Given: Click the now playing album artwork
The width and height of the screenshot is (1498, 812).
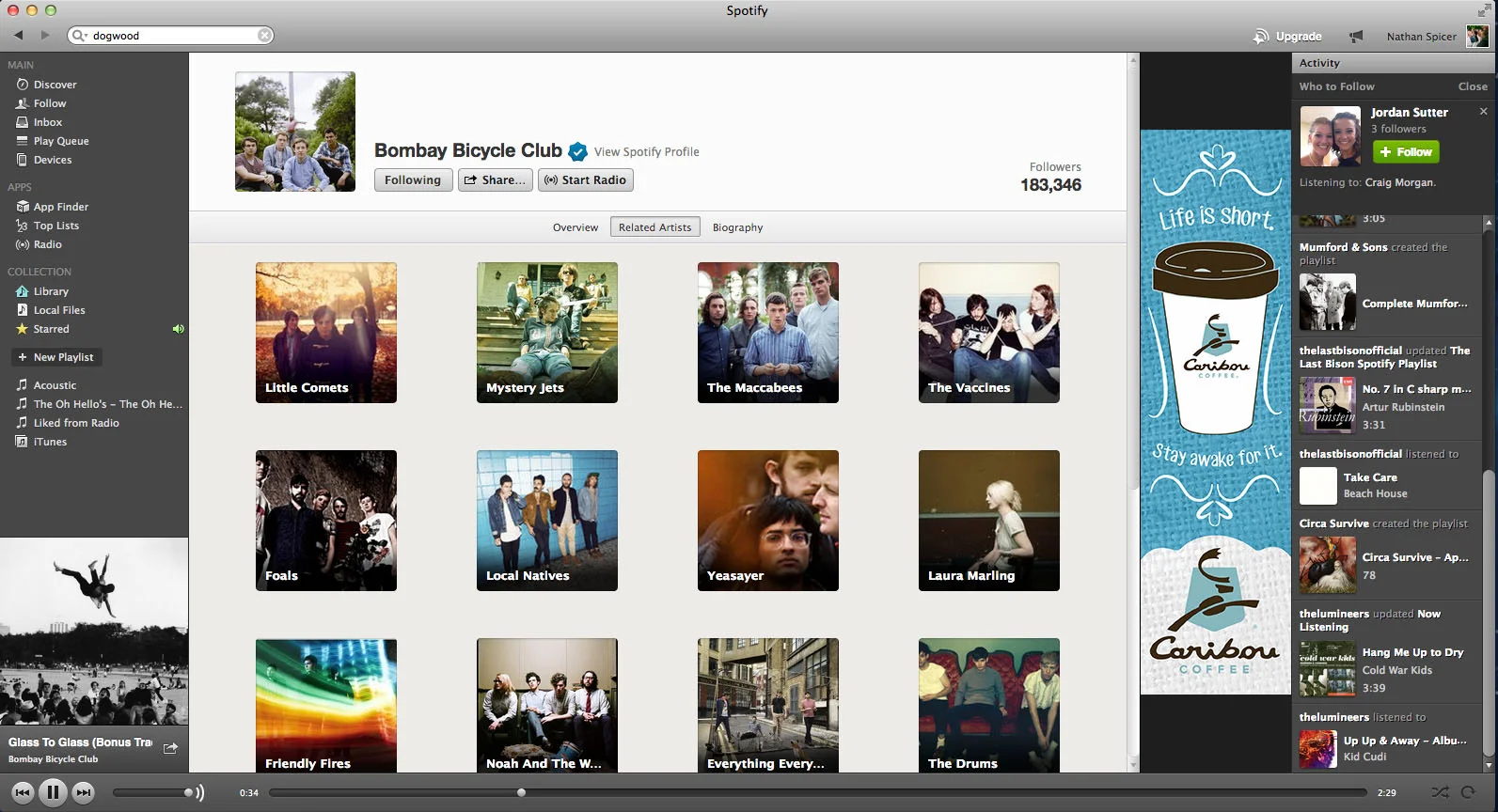Looking at the screenshot, I should pos(94,632).
